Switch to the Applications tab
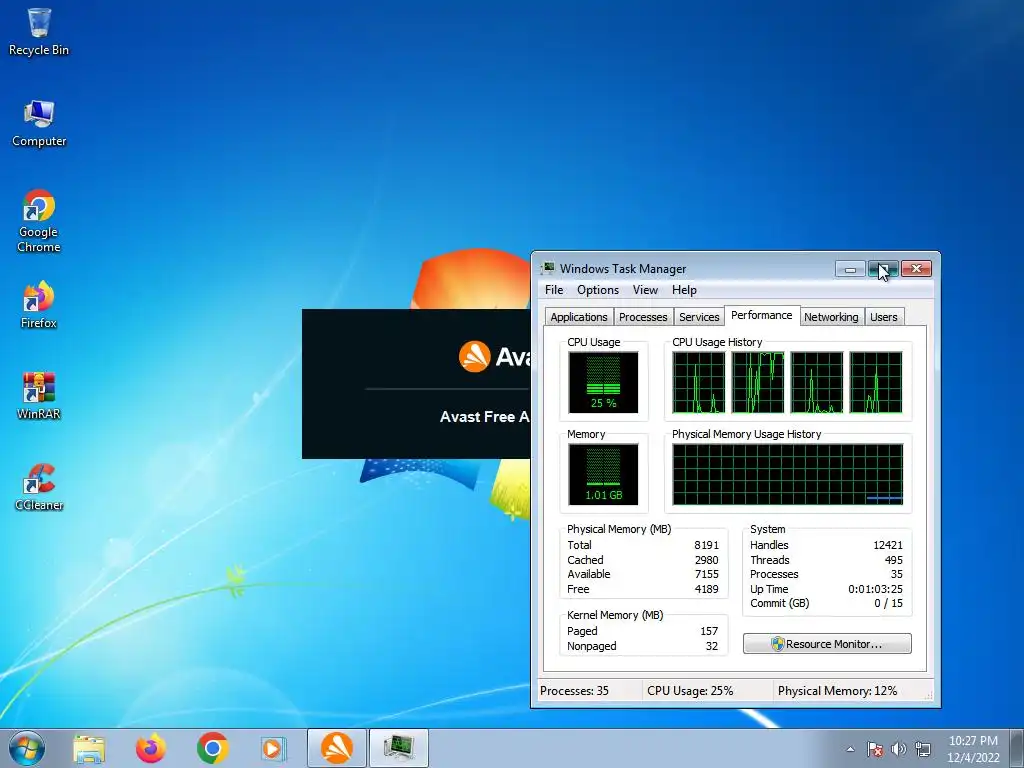The image size is (1024, 768). click(x=579, y=317)
